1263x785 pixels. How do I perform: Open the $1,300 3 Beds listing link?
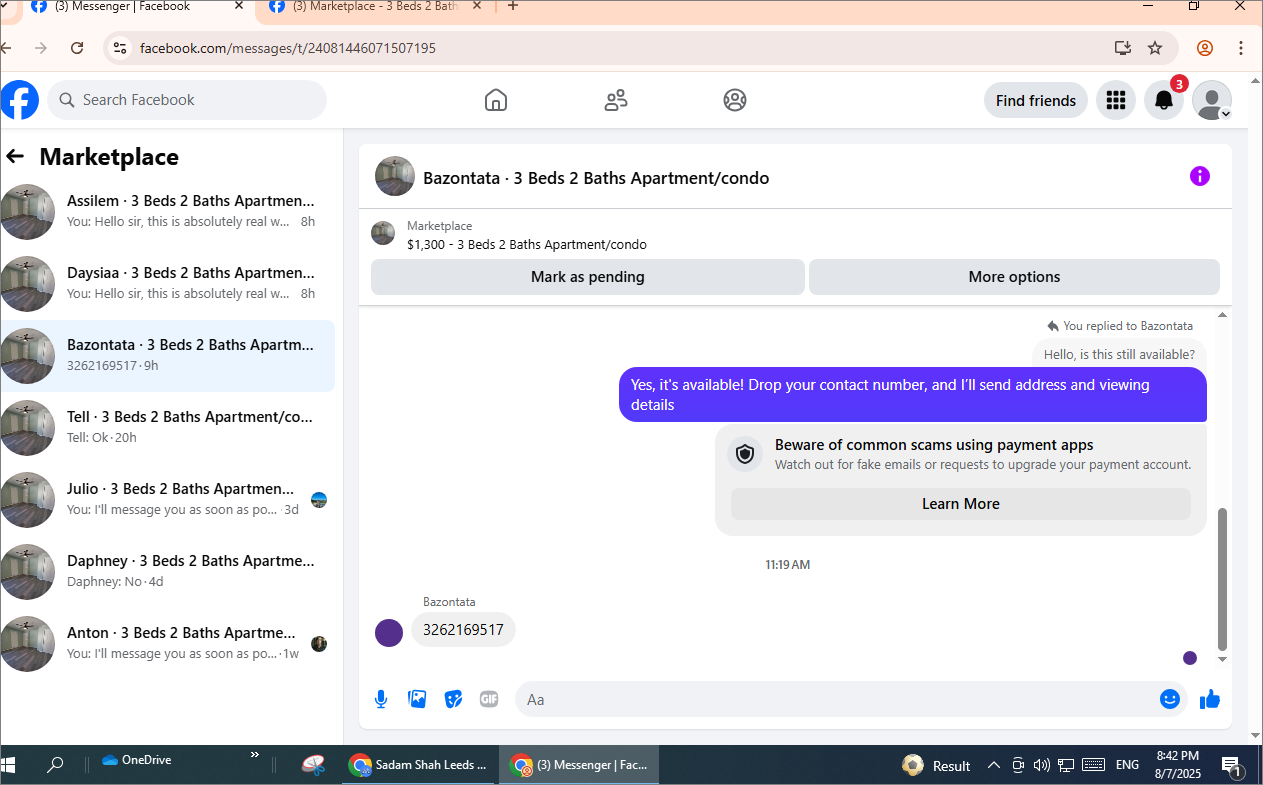527,244
